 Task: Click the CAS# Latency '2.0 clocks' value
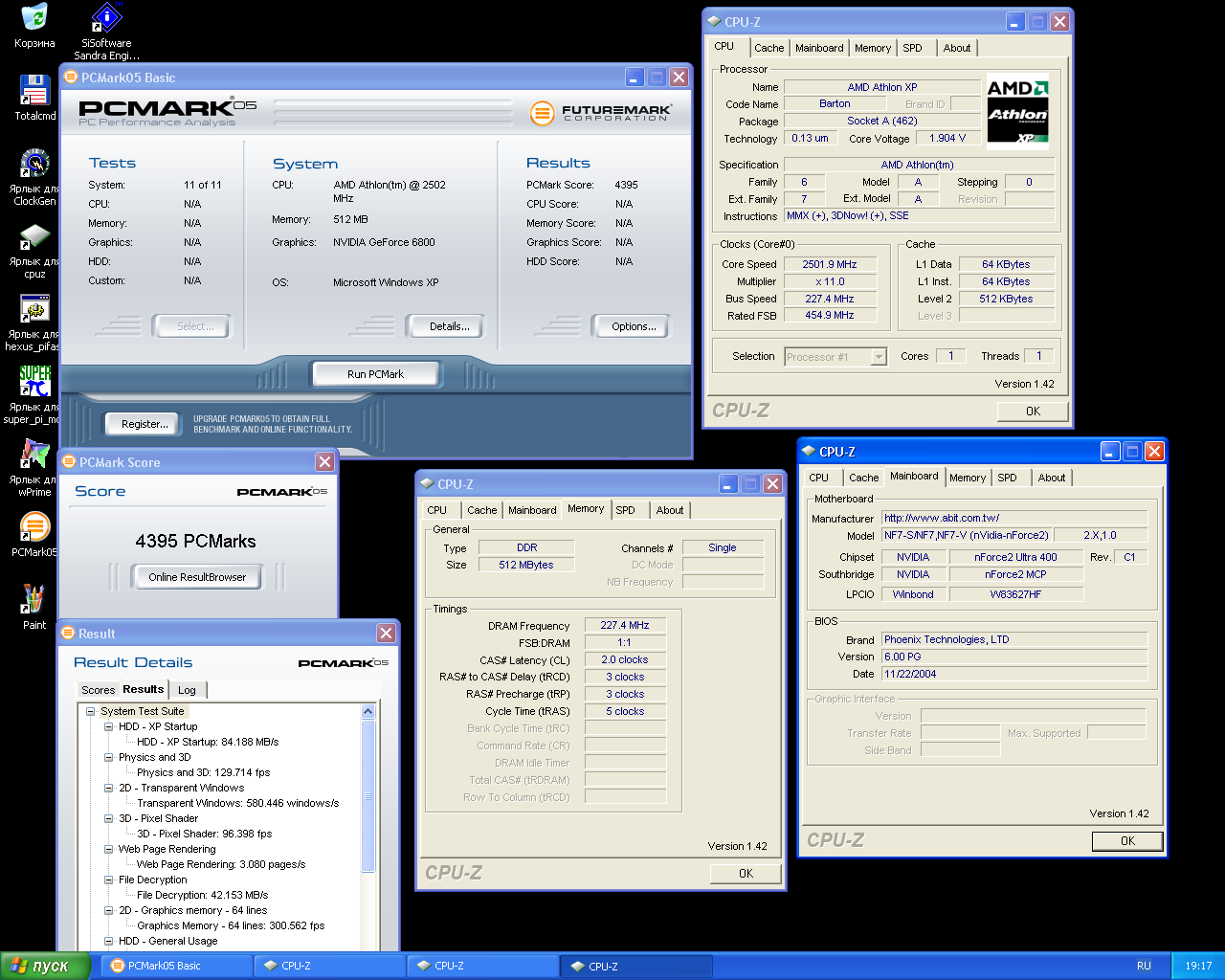(625, 659)
